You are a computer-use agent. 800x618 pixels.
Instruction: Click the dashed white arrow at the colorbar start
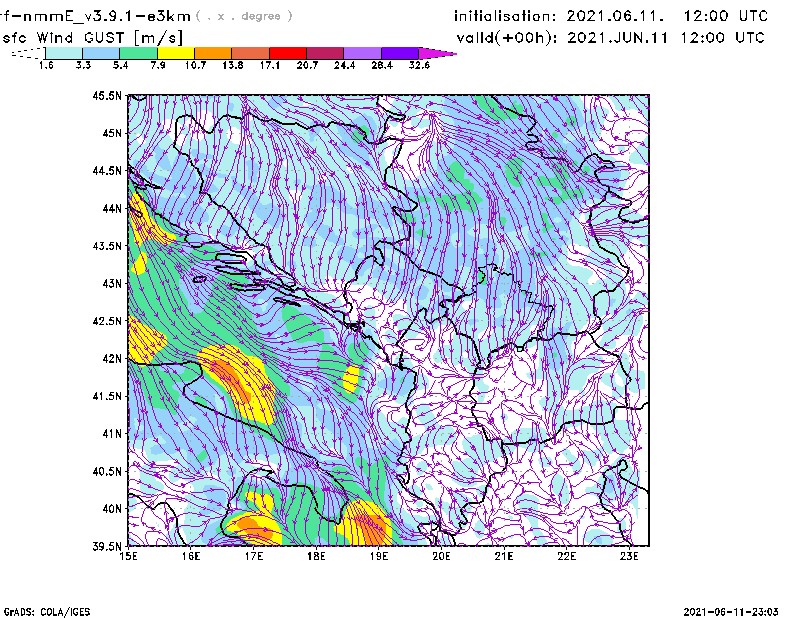pyautogui.click(x=28, y=53)
